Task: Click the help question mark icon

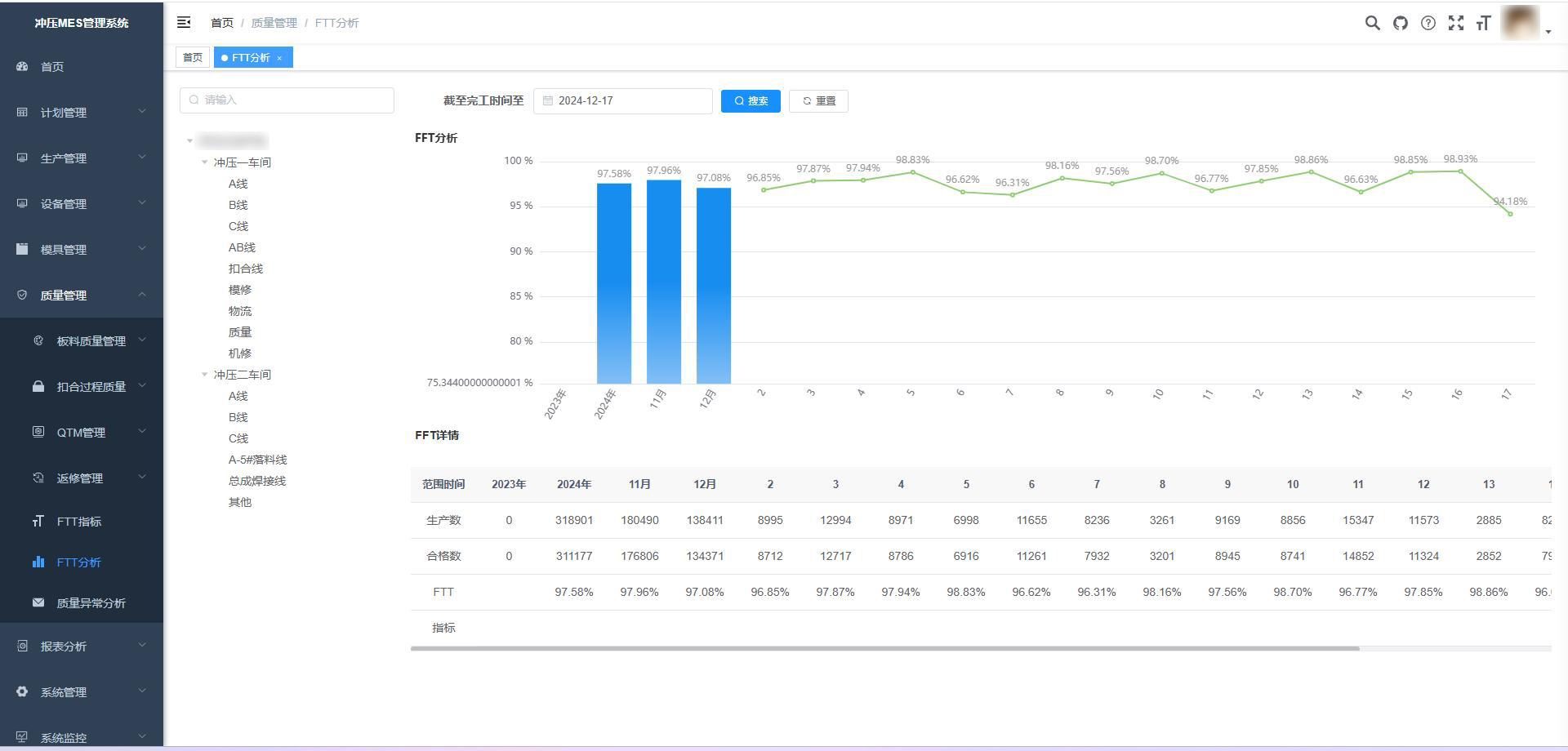Action: (1428, 23)
